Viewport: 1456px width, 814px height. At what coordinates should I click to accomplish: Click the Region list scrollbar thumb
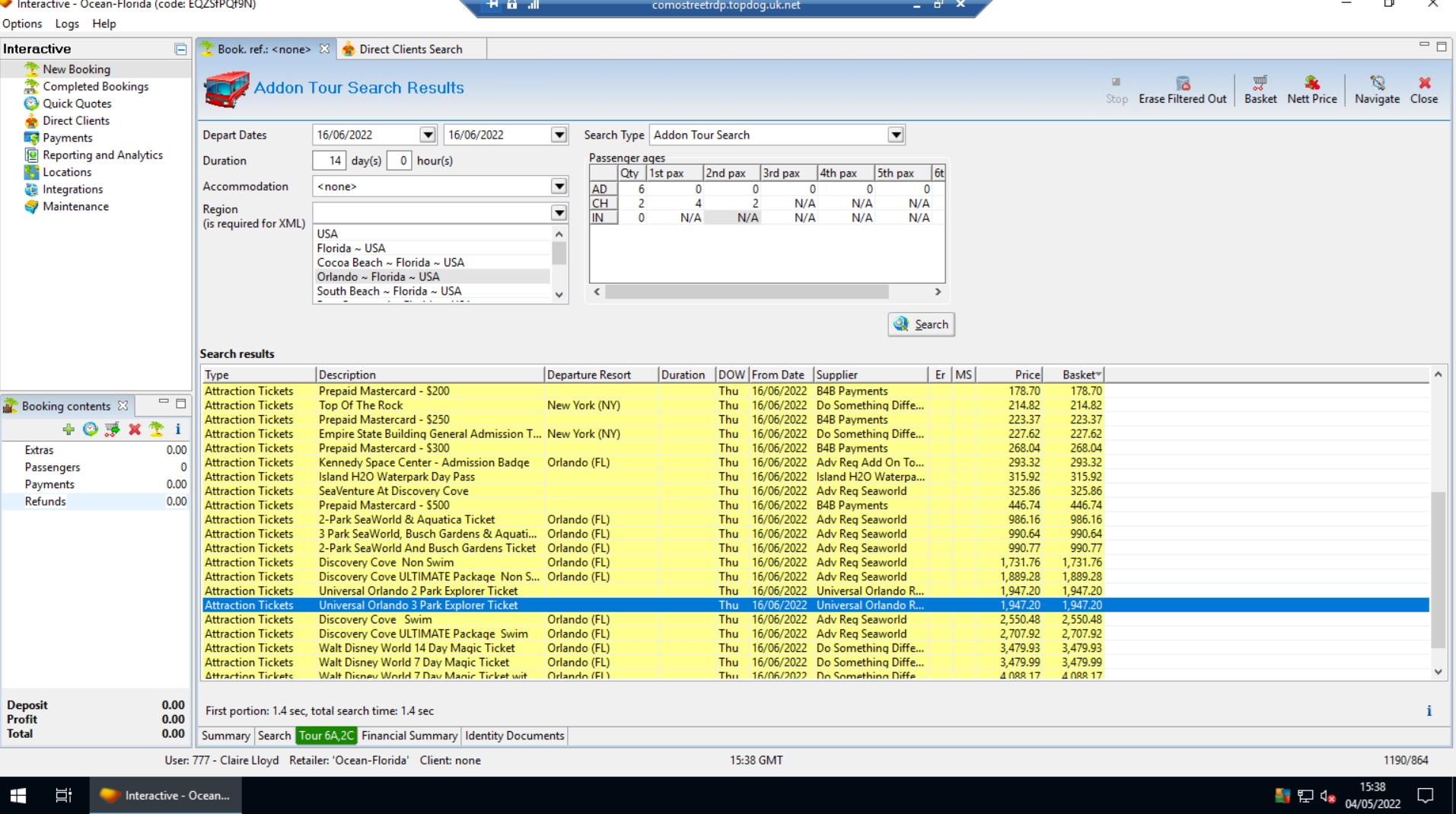[559, 253]
